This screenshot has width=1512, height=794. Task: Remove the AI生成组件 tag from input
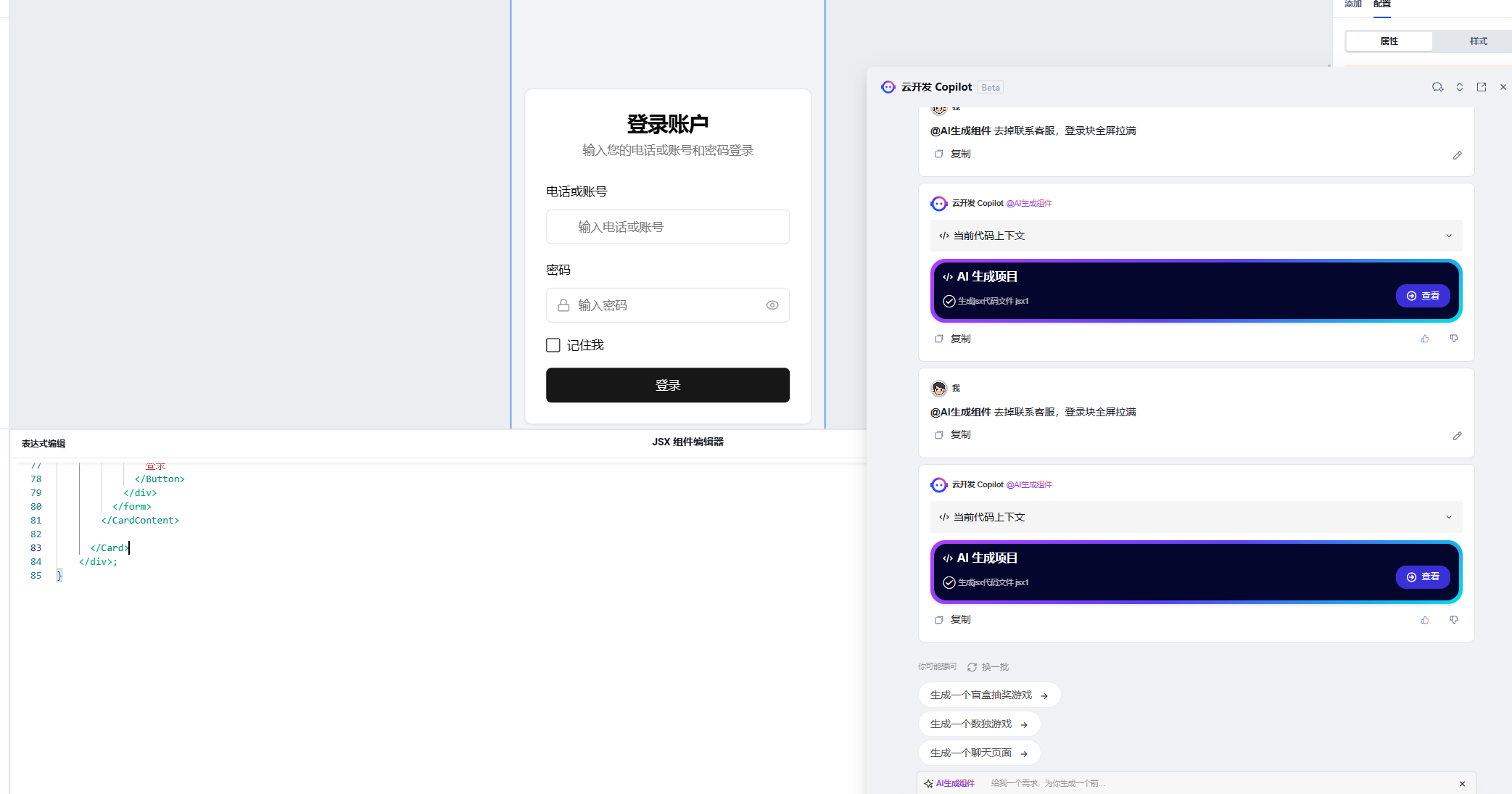click(x=1462, y=784)
